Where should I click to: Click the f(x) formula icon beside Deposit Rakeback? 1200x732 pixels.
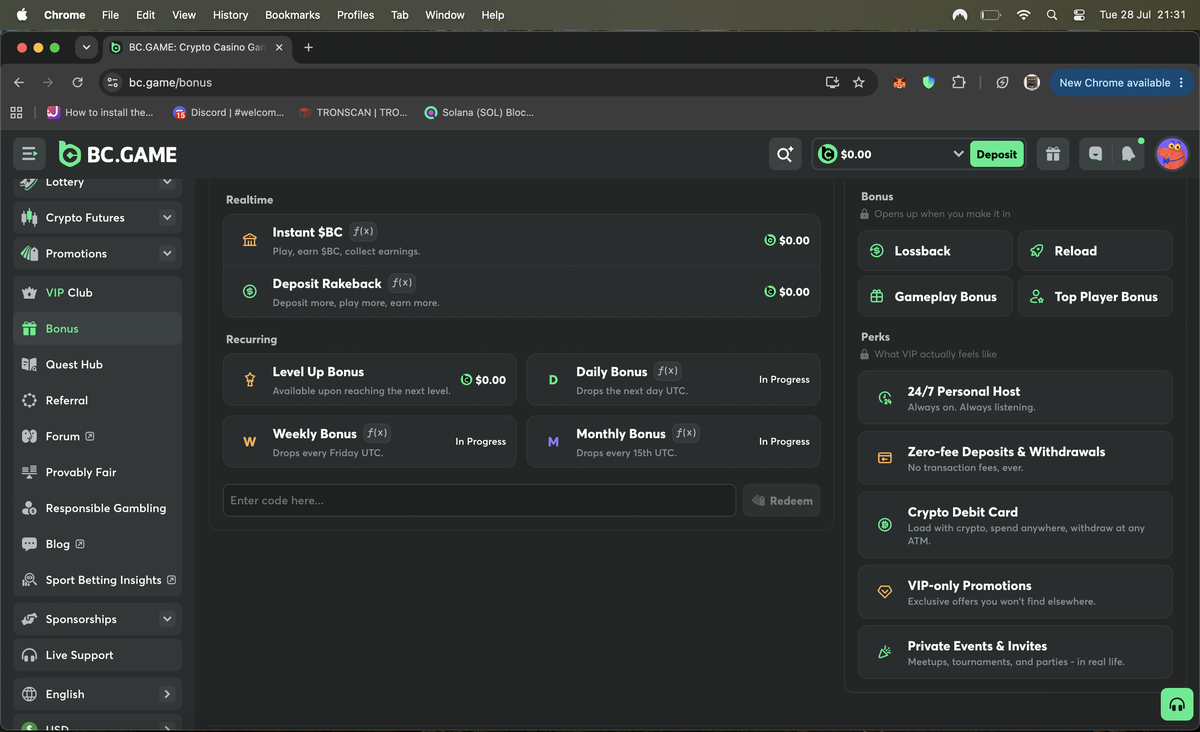(402, 283)
